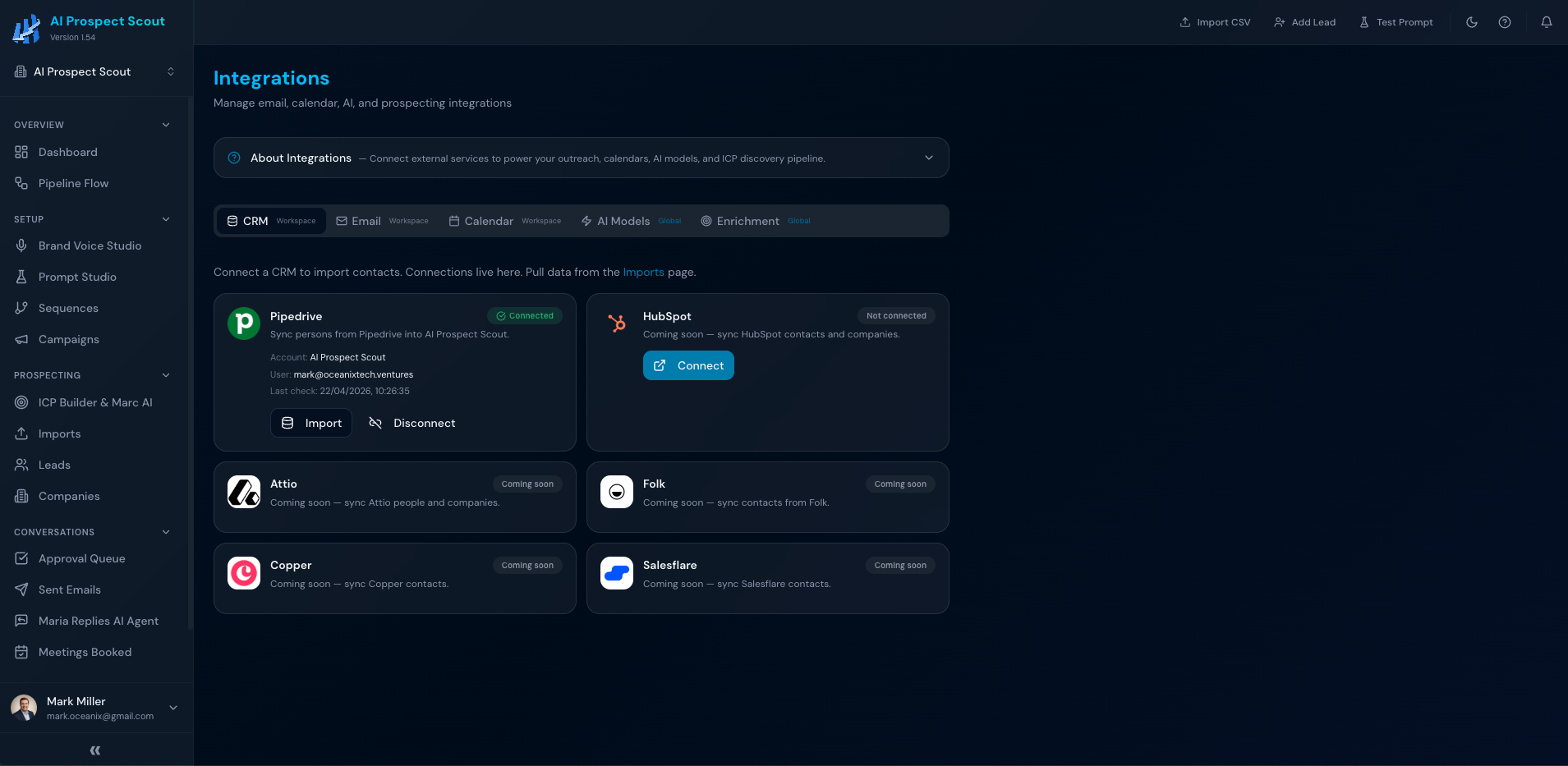
Task: Expand the About Integrations panel
Action: click(x=928, y=157)
